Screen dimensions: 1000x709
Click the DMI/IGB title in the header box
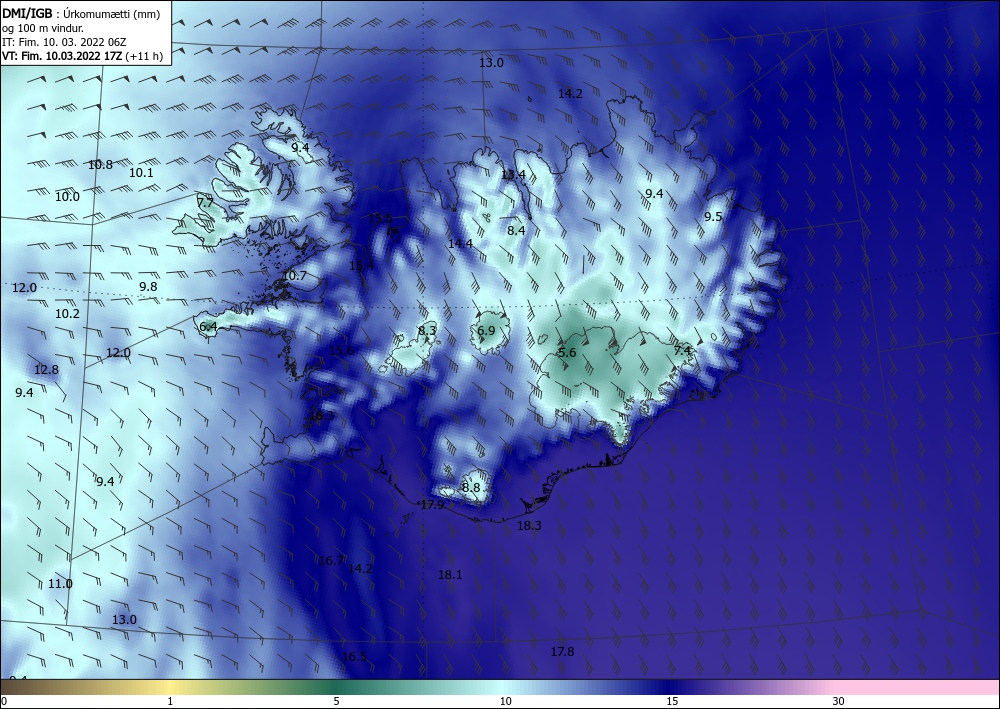29,13
